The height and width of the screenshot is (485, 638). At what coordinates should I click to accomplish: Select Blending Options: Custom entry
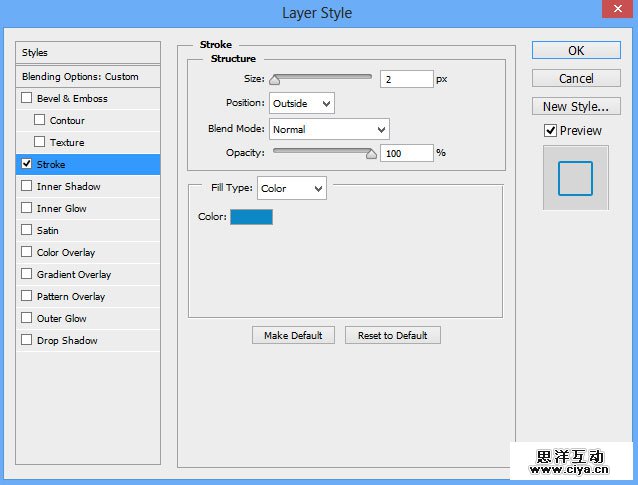click(x=89, y=77)
